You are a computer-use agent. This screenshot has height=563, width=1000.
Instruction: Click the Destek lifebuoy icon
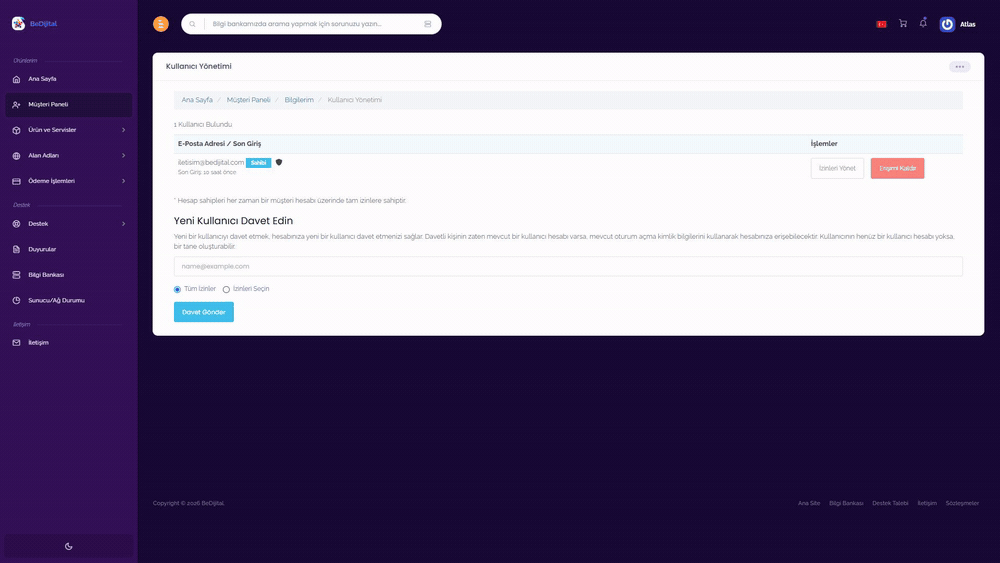click(17, 224)
